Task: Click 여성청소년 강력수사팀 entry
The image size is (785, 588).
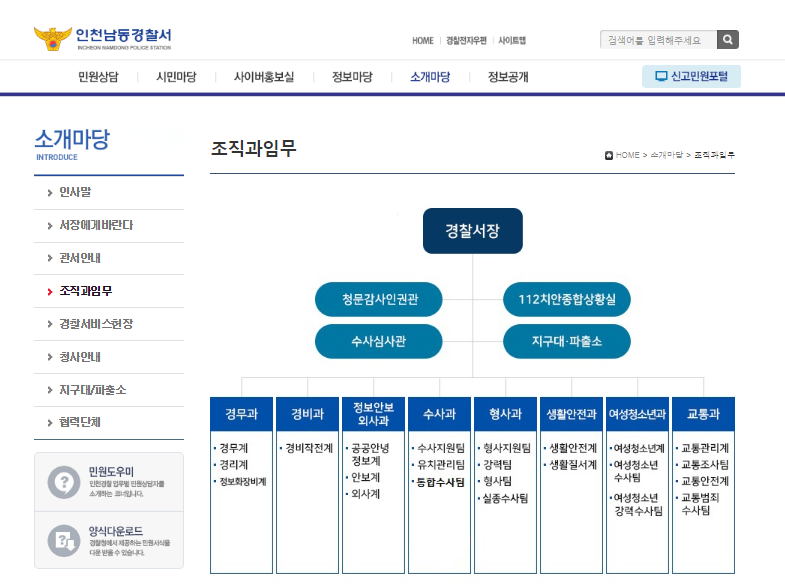Action: pos(638,504)
